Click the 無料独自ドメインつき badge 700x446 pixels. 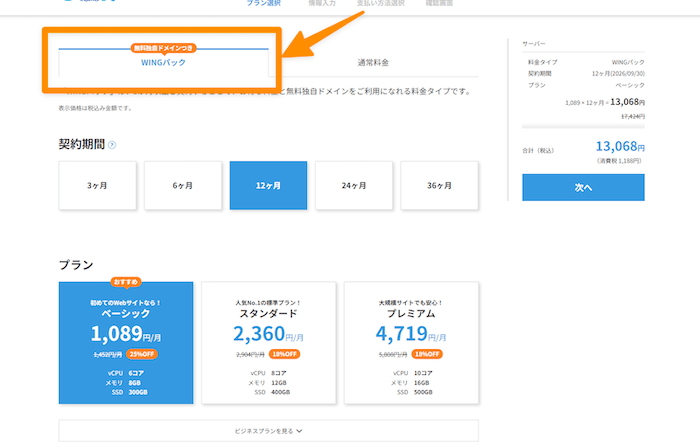point(163,48)
